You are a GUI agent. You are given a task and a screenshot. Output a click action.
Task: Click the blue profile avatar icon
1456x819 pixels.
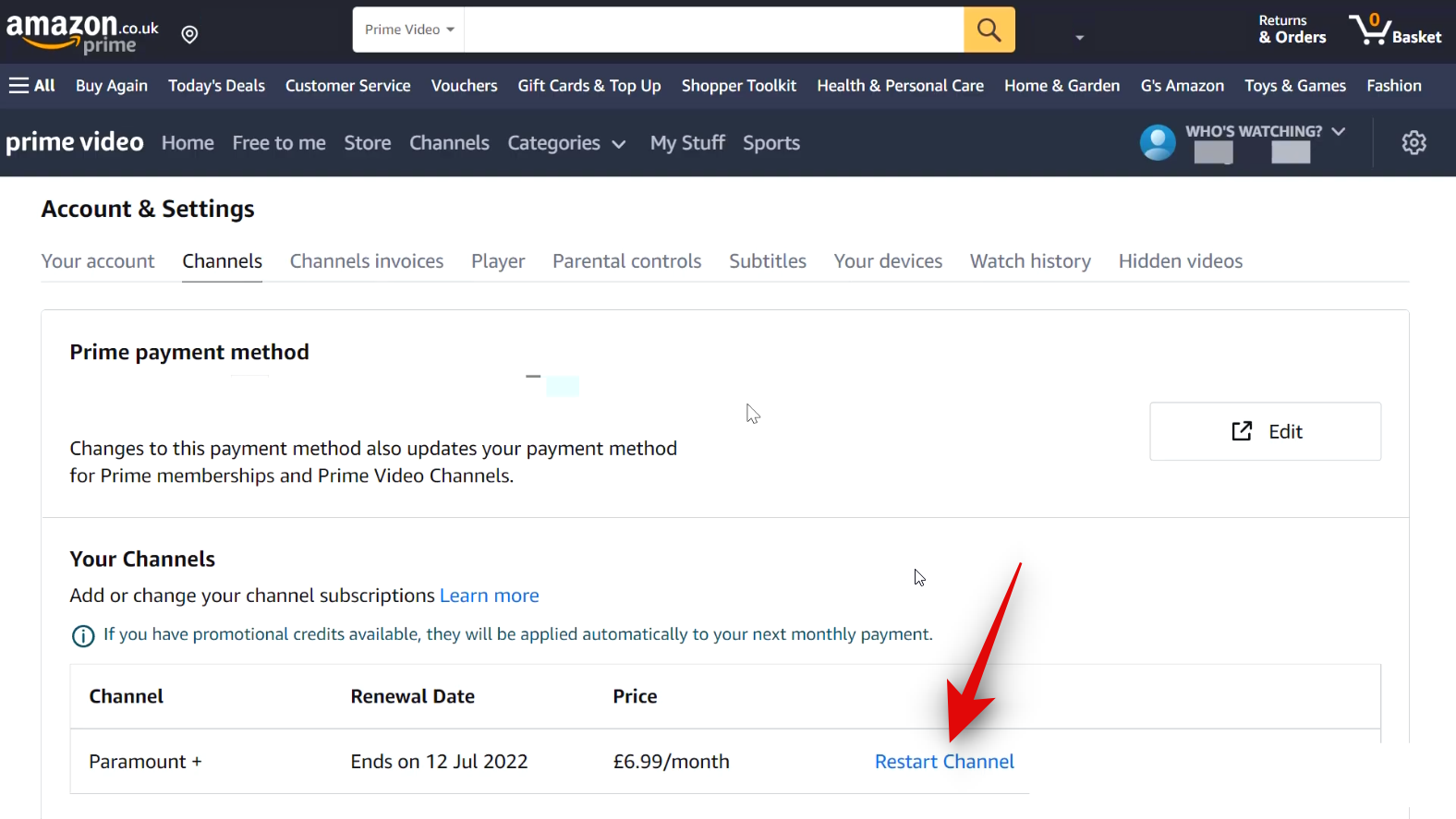click(x=1157, y=143)
